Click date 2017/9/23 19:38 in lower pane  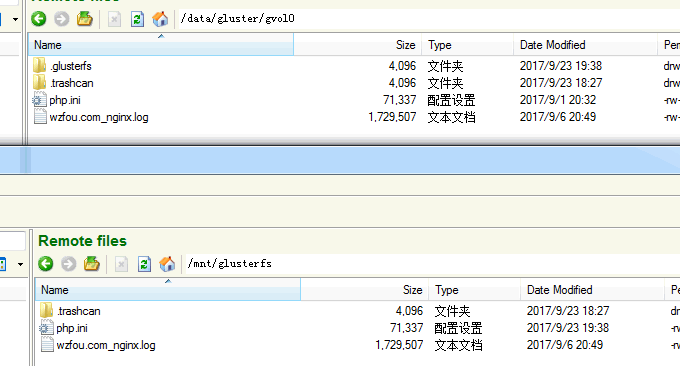pyautogui.click(x=568, y=328)
